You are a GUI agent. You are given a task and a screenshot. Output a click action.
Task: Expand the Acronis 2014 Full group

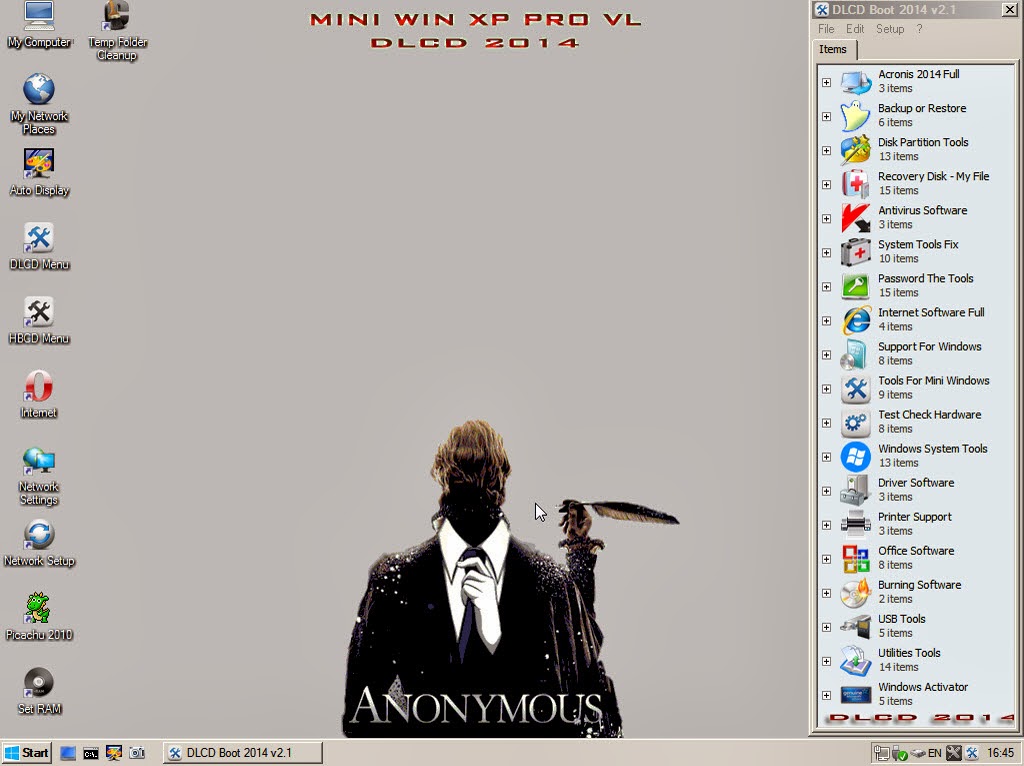click(x=826, y=82)
